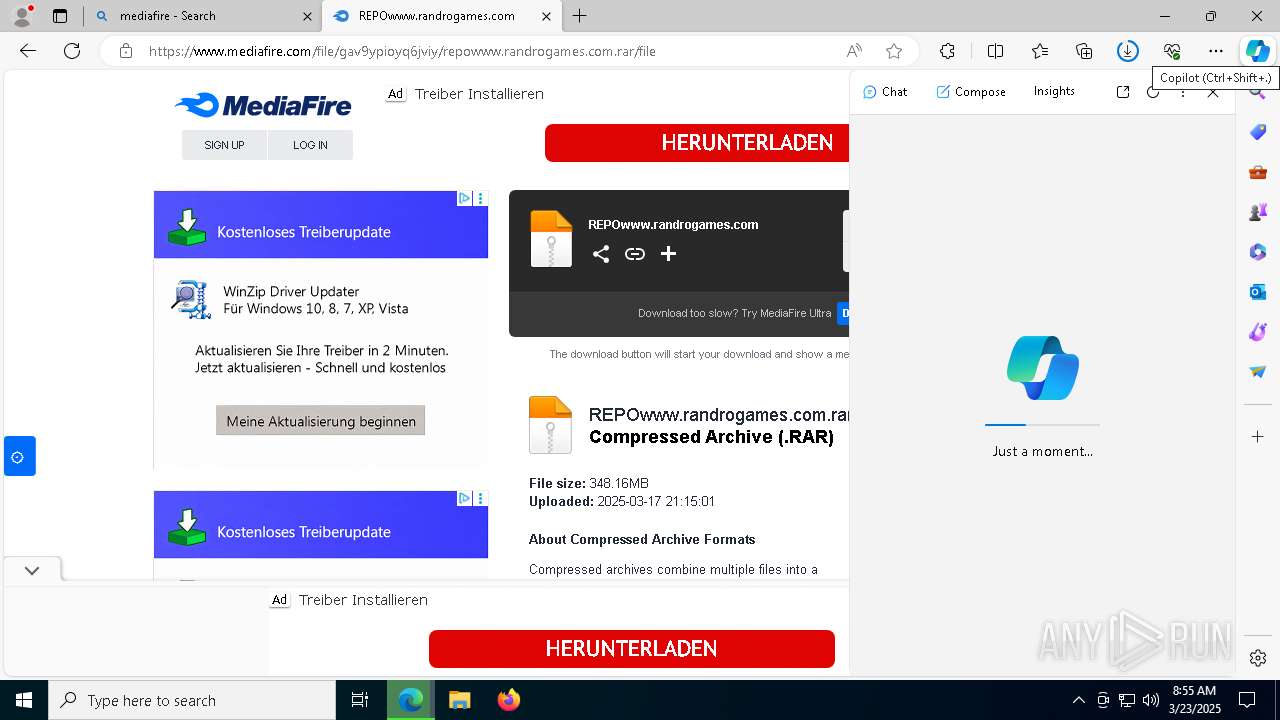This screenshot has height=720, width=1280.
Task: Open Copilot in new window
Action: 1123,92
